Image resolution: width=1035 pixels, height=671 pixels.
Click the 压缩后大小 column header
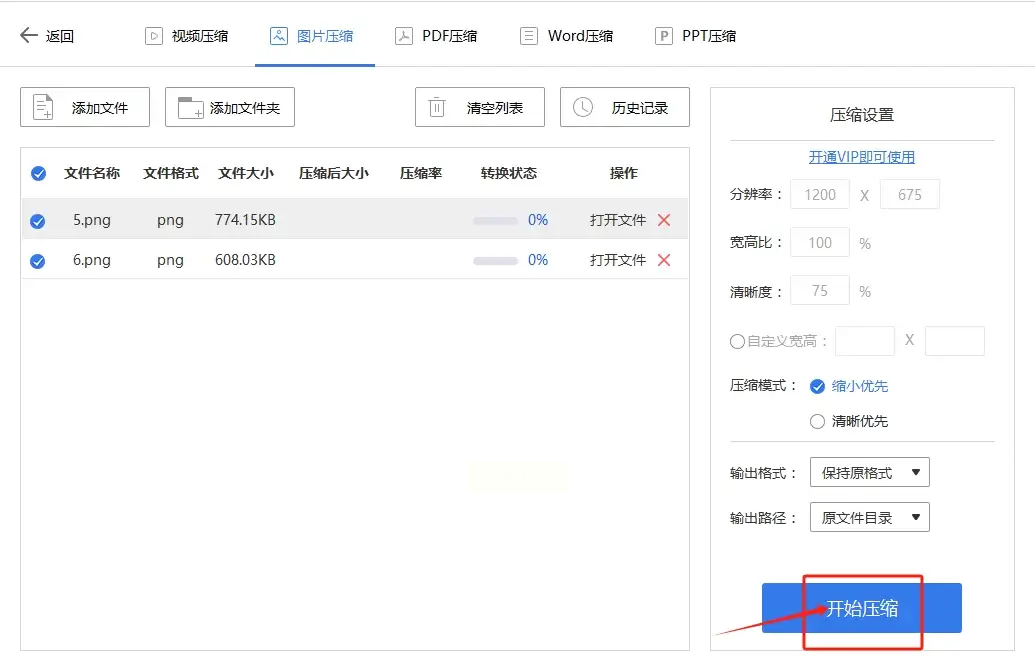(333, 173)
